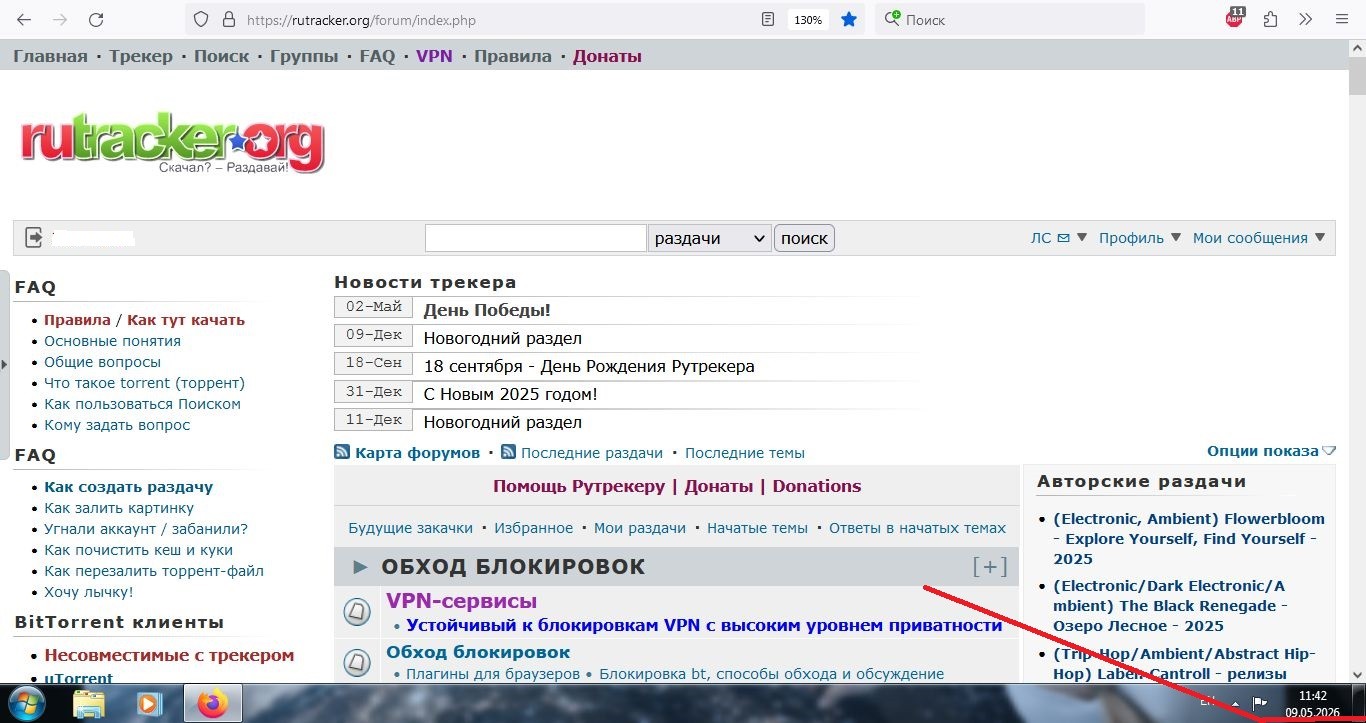Click RSS icon next to Карта форумов
This screenshot has width=1366, height=723.
tap(342, 452)
